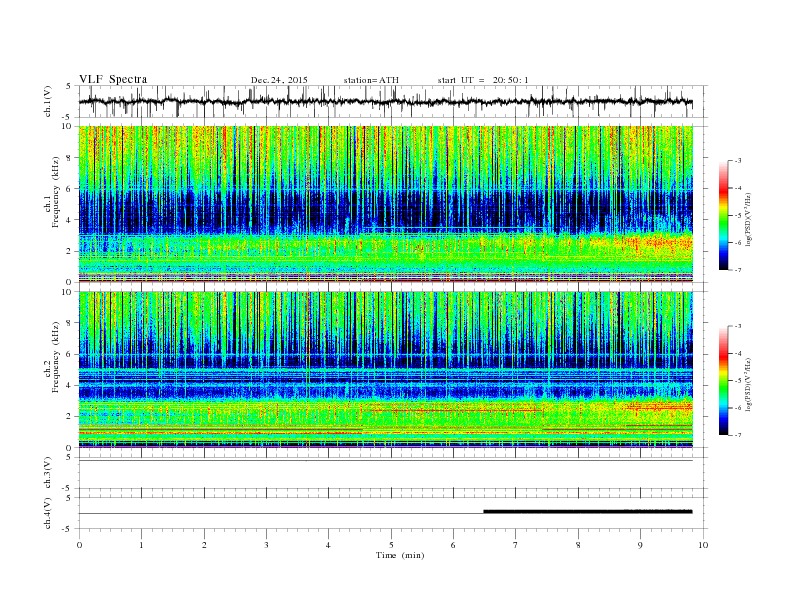Image resolution: width=792 pixels, height=612 pixels.
Task: Click the "ch.3(V)" axis label
Action: tap(48, 473)
